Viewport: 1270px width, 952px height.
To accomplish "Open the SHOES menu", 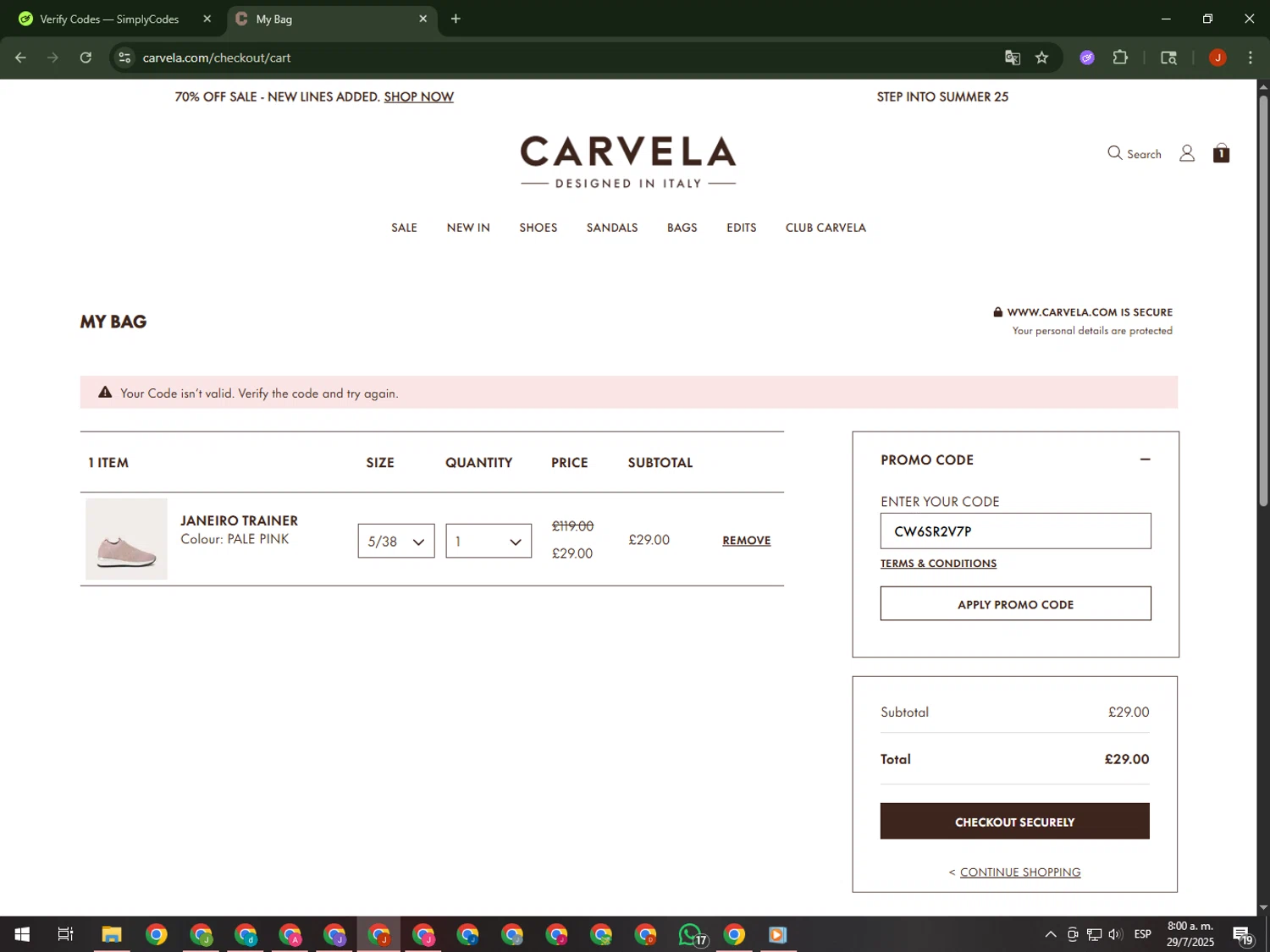I will coord(538,228).
